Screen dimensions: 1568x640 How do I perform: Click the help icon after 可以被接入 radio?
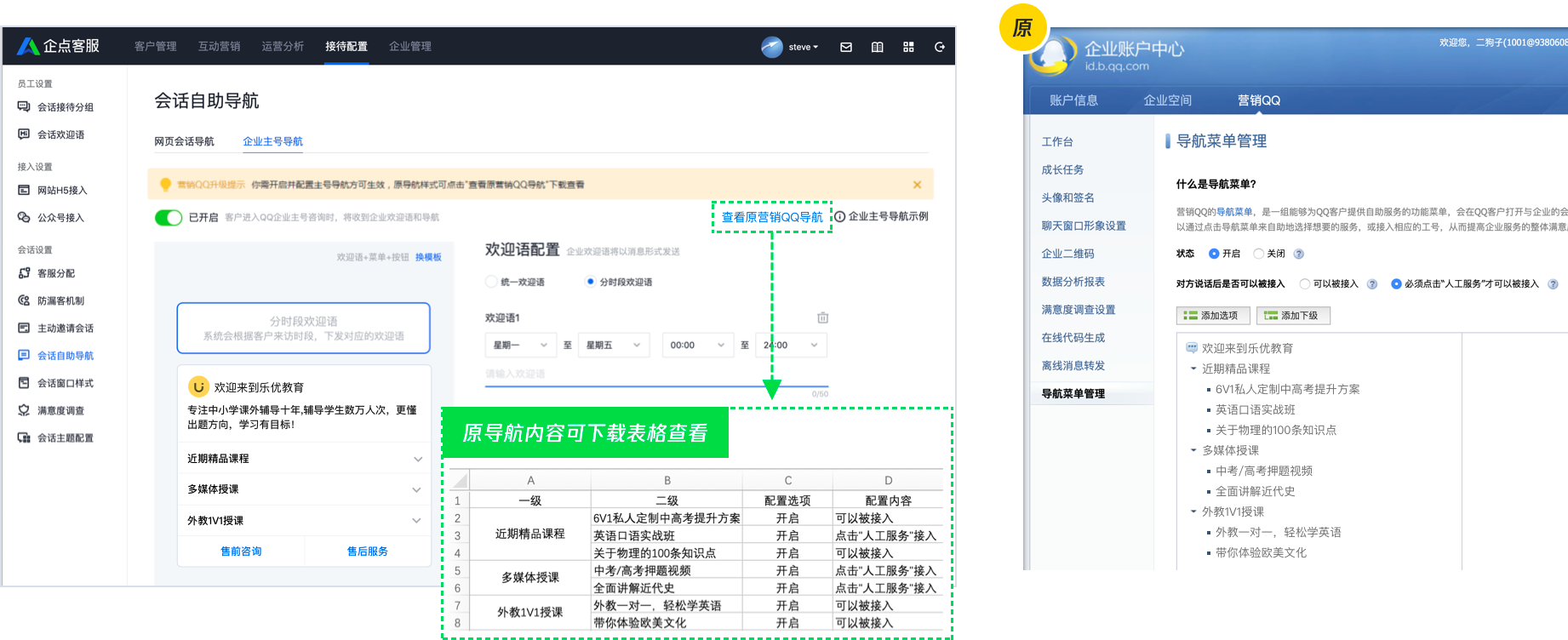tap(1371, 284)
